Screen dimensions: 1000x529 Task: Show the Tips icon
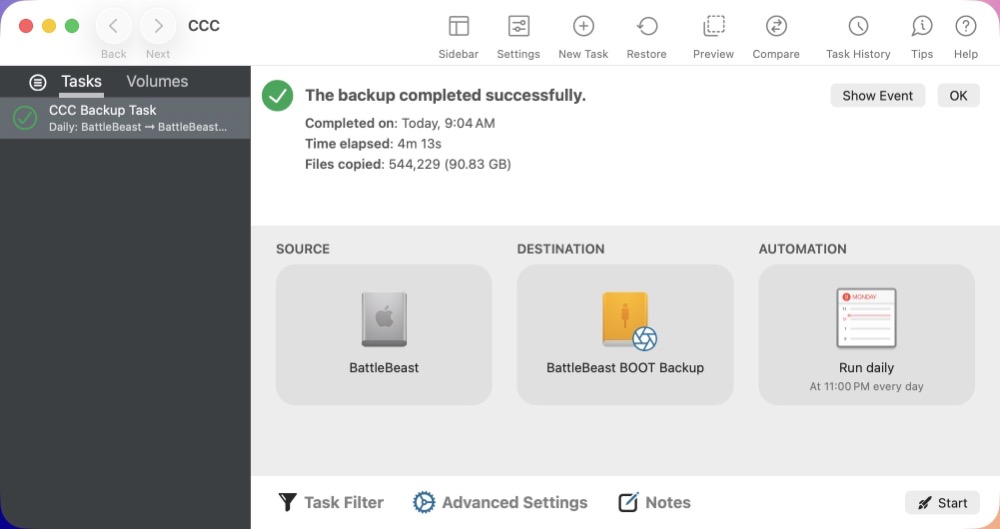pyautogui.click(x=922, y=26)
